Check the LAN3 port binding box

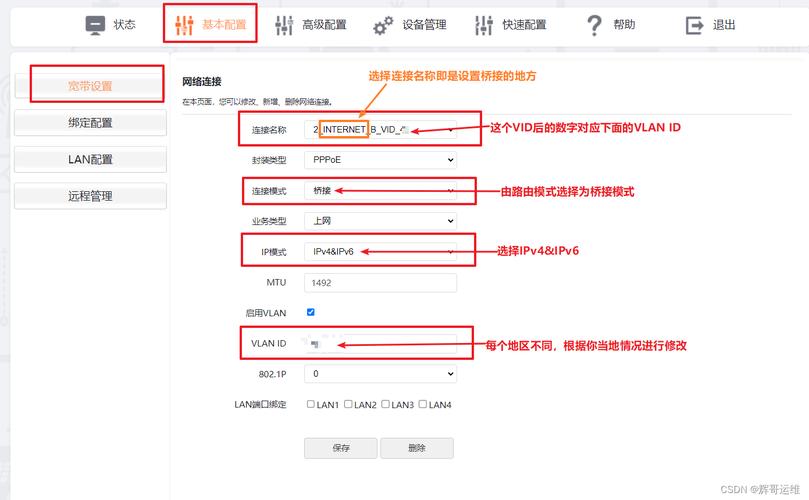coord(385,404)
